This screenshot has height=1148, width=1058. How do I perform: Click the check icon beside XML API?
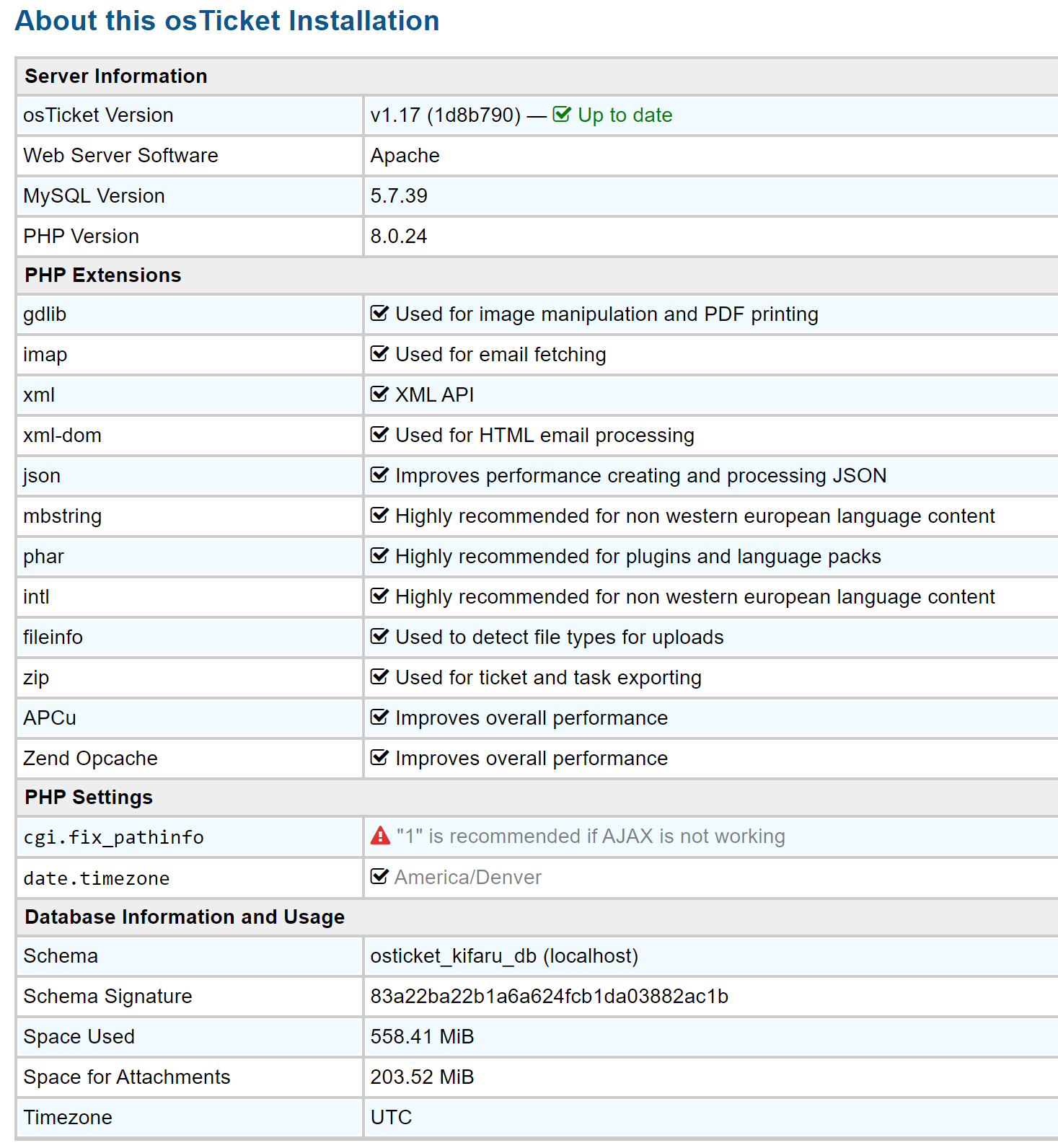click(379, 394)
